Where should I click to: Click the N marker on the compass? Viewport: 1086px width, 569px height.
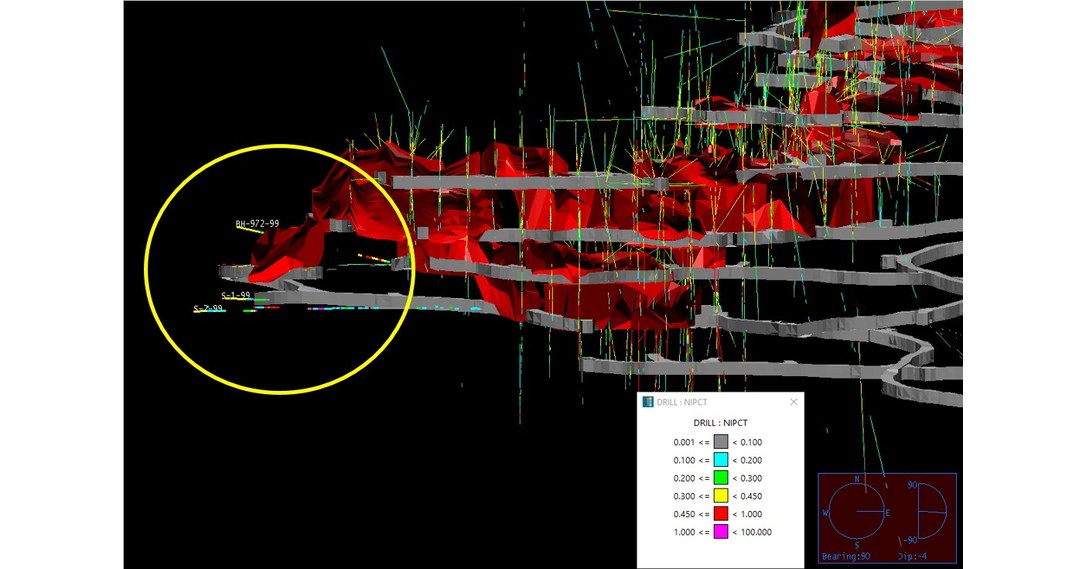click(856, 480)
